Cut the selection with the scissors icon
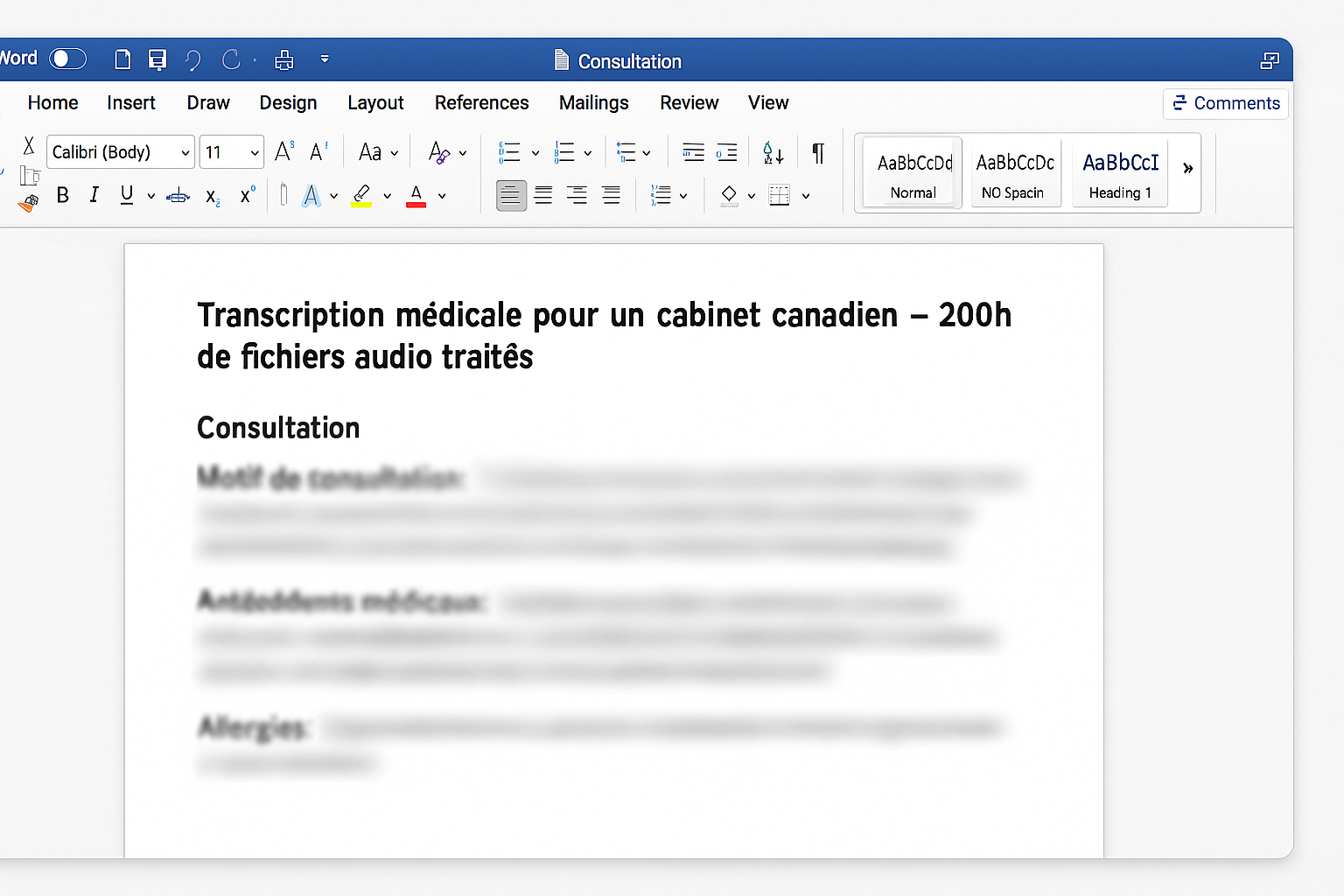Image resolution: width=1344 pixels, height=896 pixels. tap(29, 145)
